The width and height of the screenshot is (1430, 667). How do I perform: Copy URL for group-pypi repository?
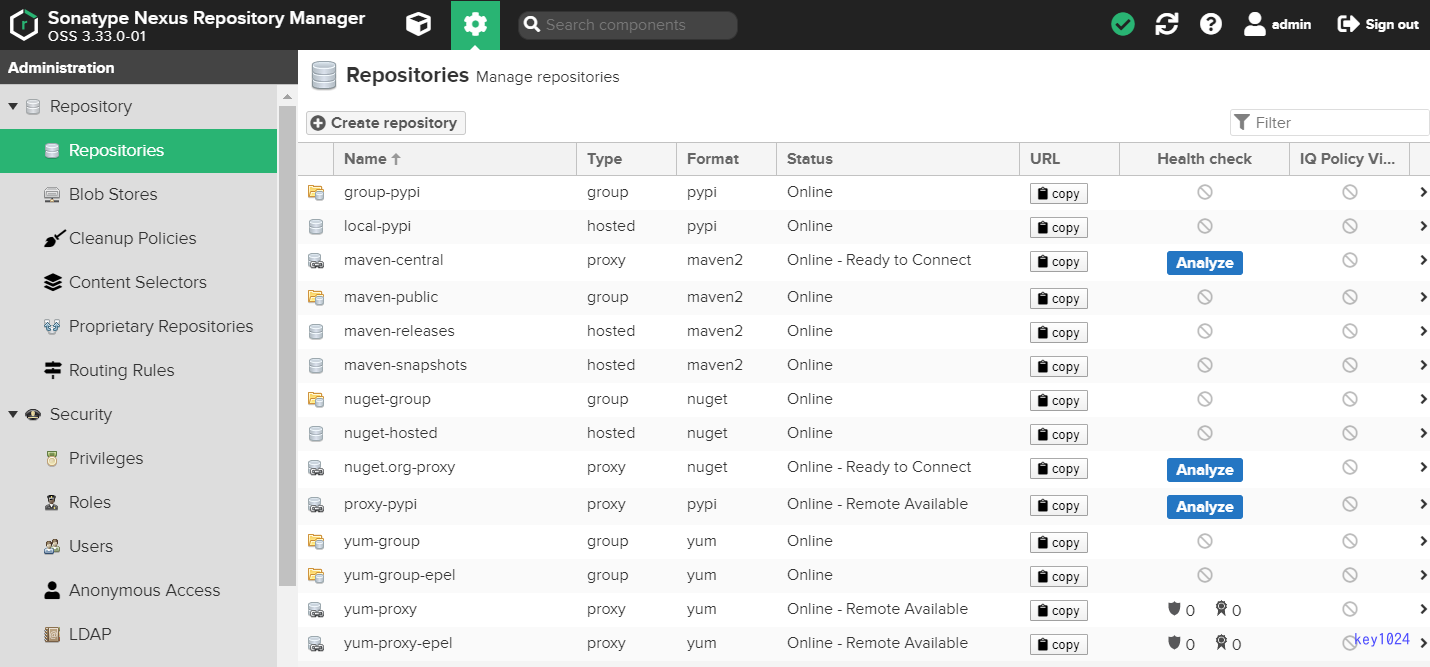(x=1059, y=194)
